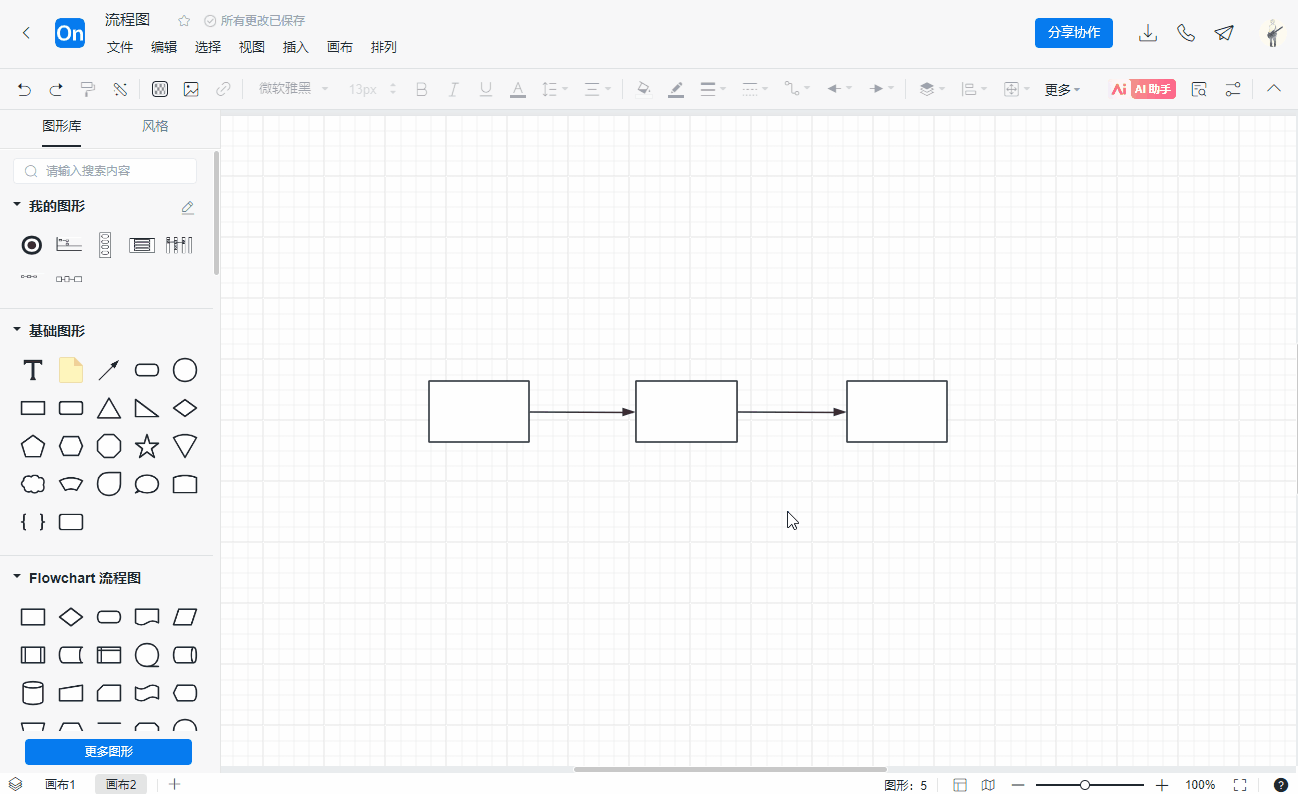Open the layer order dropdown
The image size is (1298, 794).
click(x=932, y=89)
